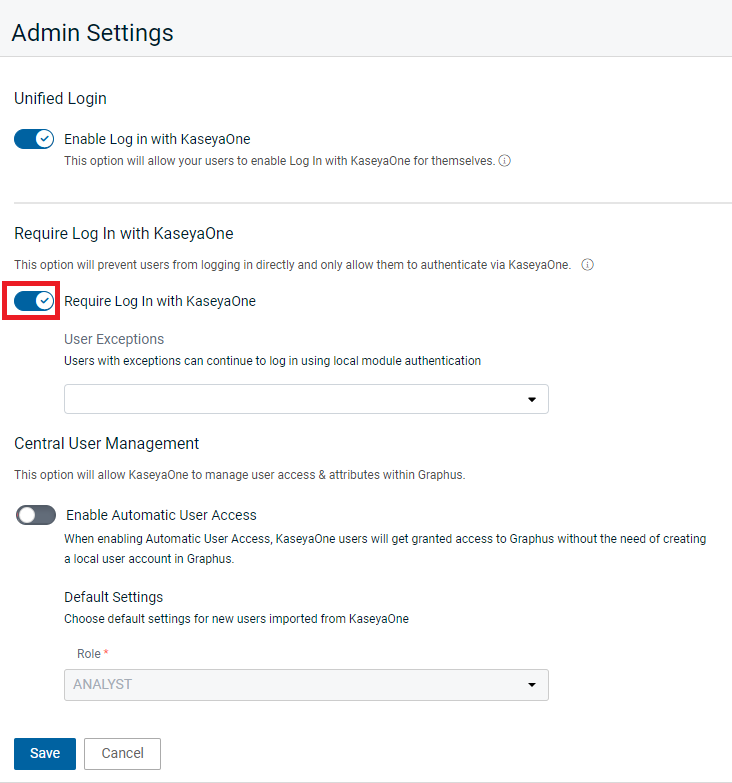The image size is (732, 783).
Task: Click the Role field label
Action: [x=89, y=654]
